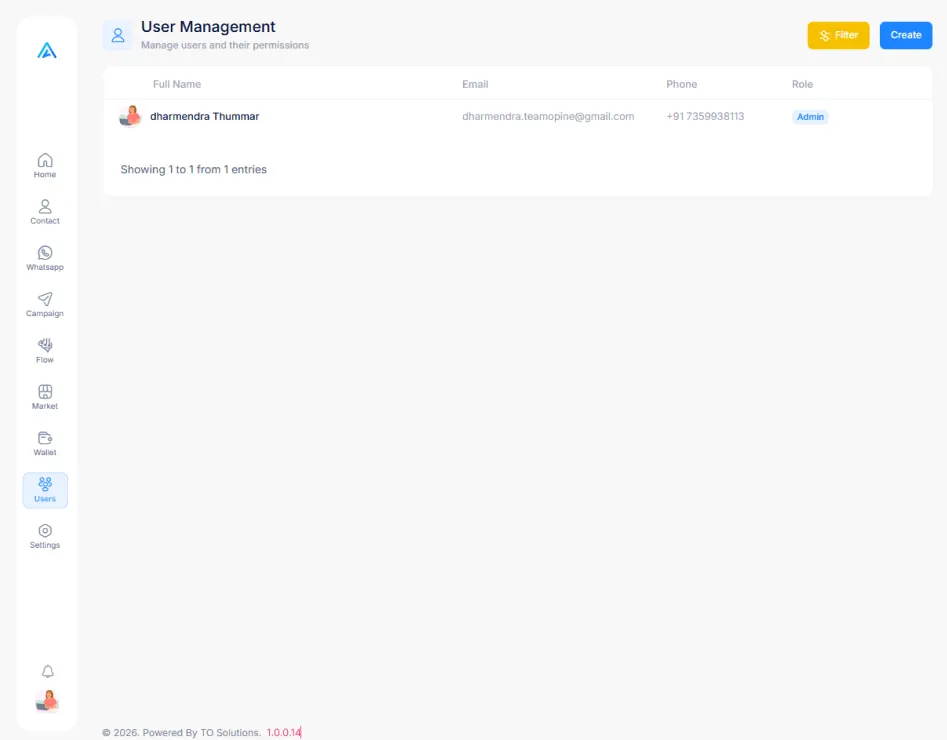Click version number 1.0.0.14 in footer
The width and height of the screenshot is (947, 740).
284,732
